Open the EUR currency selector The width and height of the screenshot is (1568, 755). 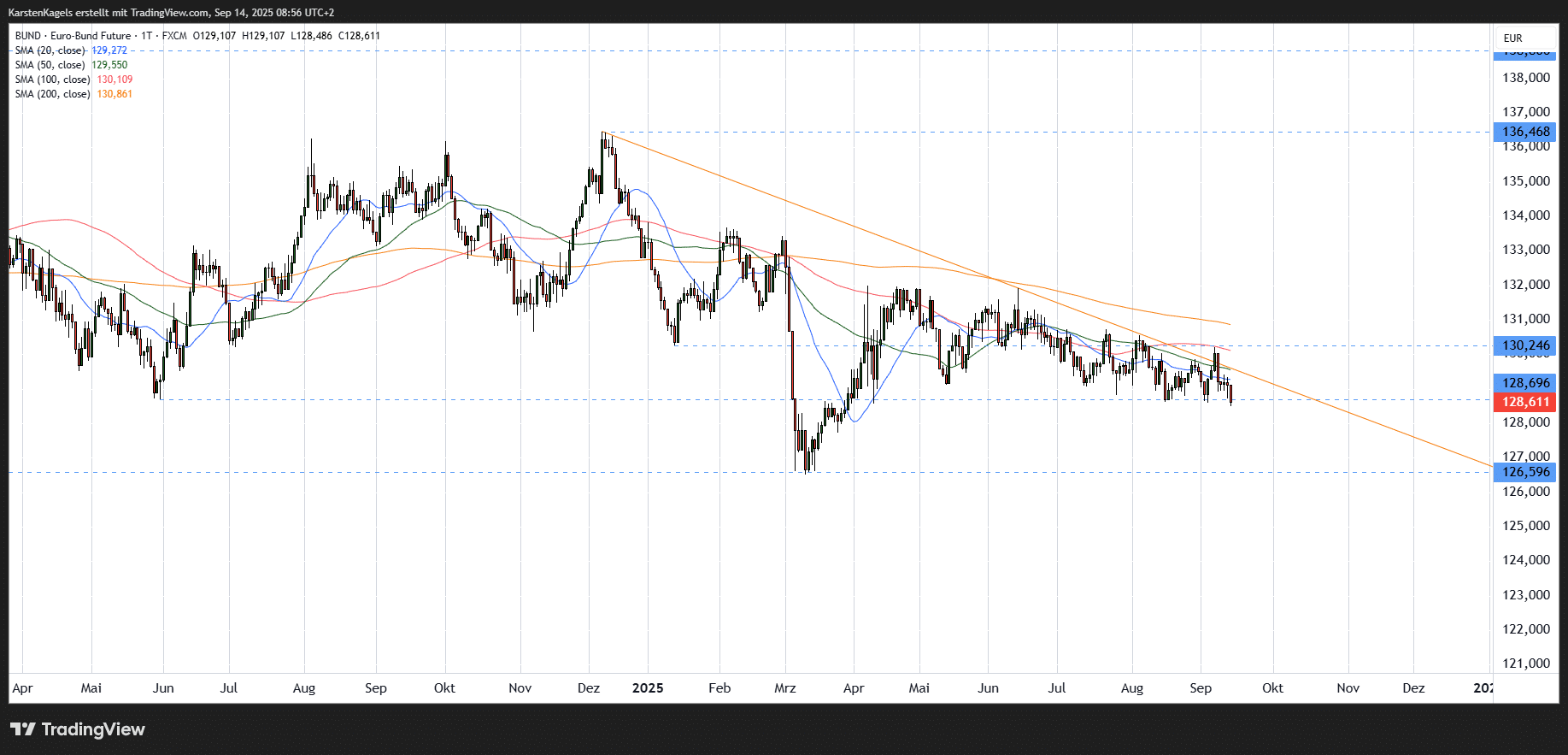coord(1512,38)
